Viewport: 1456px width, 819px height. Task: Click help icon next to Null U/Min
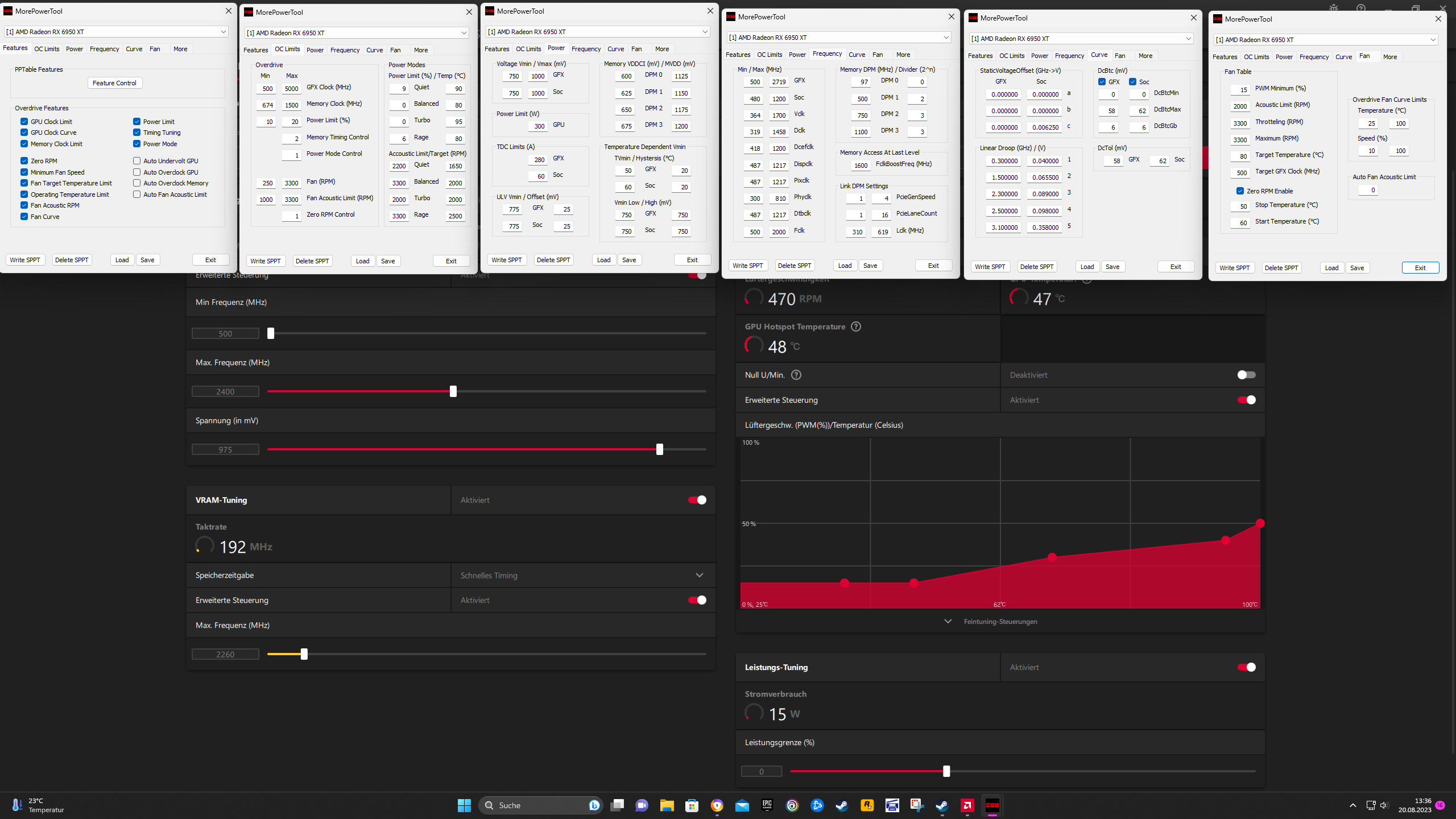point(796,375)
